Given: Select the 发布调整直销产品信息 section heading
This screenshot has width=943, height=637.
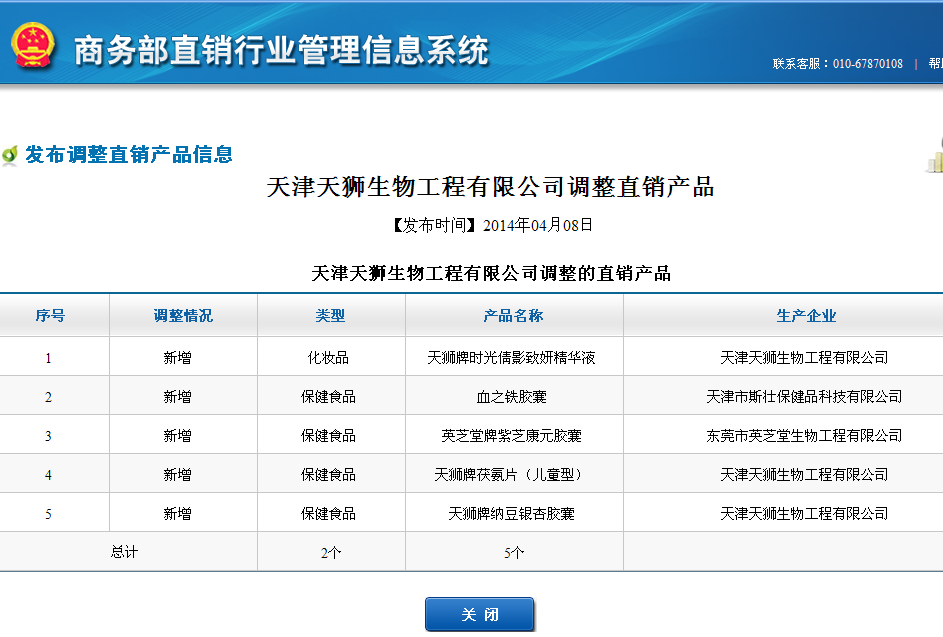Looking at the screenshot, I should (x=129, y=155).
